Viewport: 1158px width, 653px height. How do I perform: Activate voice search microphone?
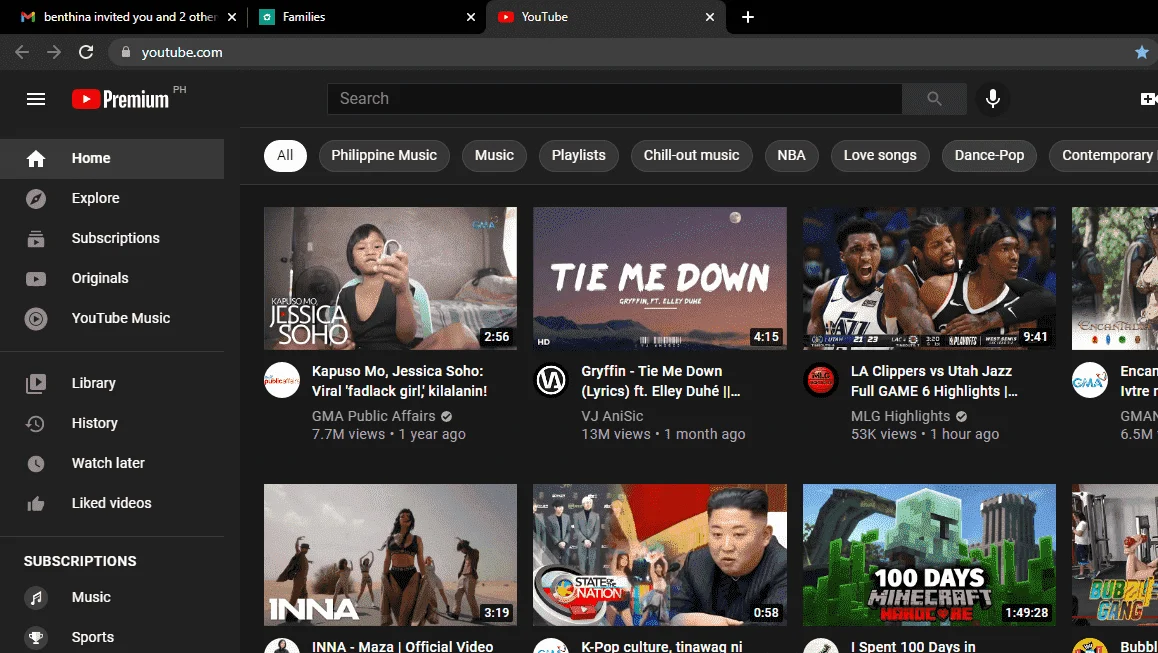993,99
